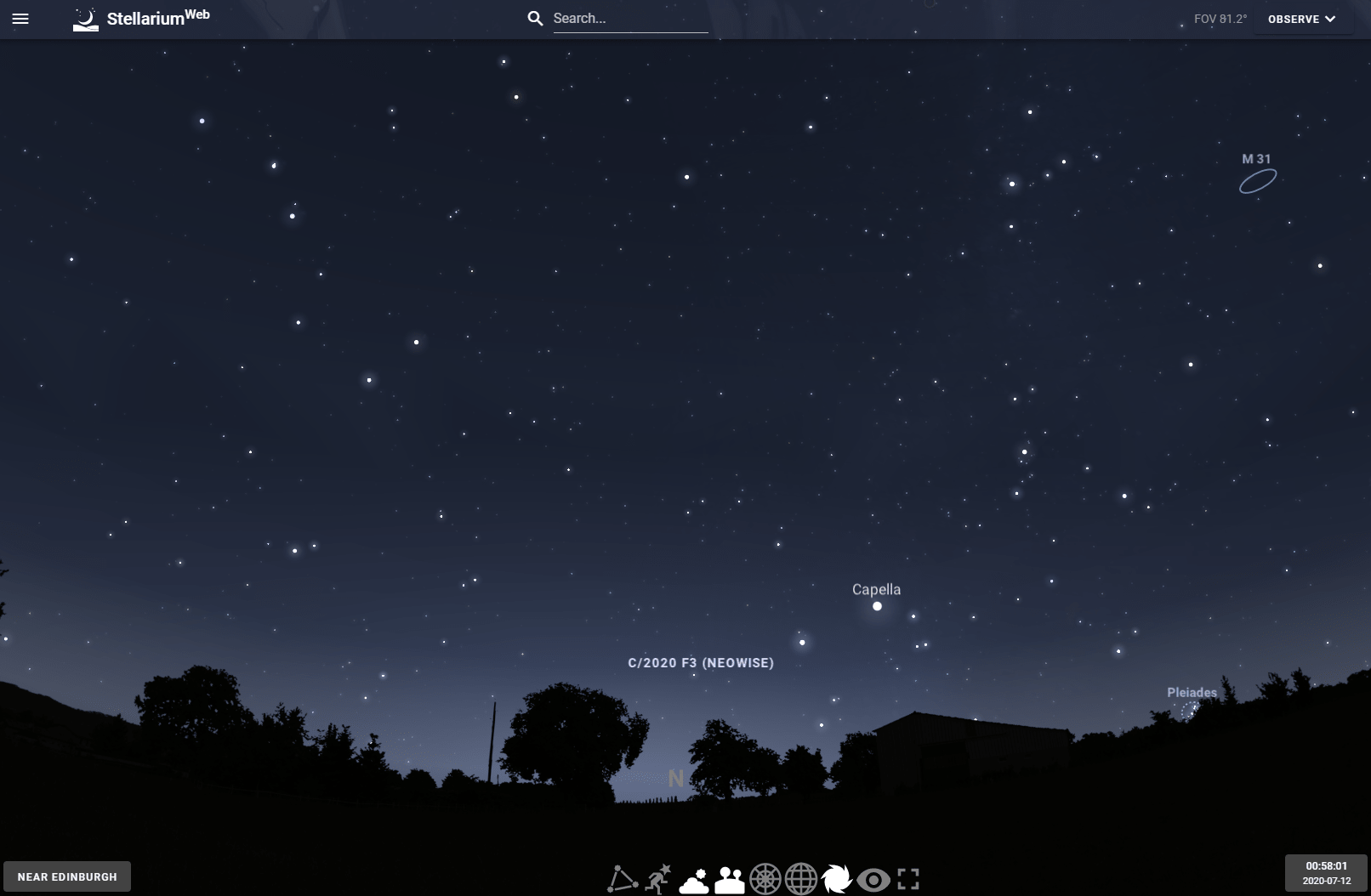This screenshot has height=896, width=1371.
Task: Toggle atmosphere cloud-and-sun icon
Action: 694,879
